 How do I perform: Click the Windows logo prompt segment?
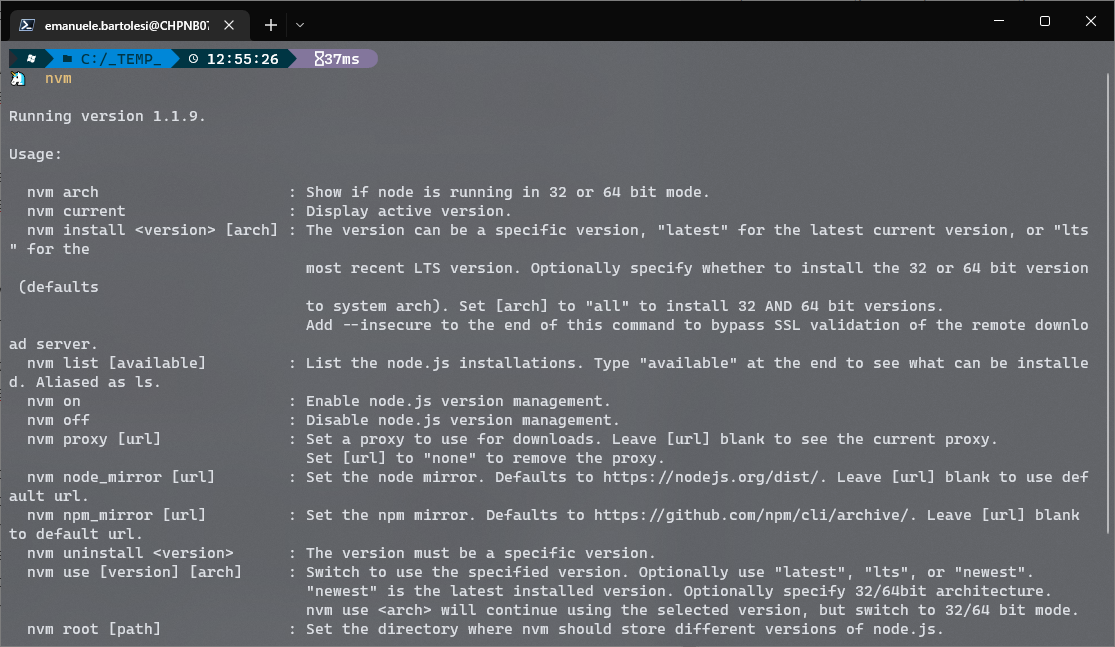(x=31, y=59)
